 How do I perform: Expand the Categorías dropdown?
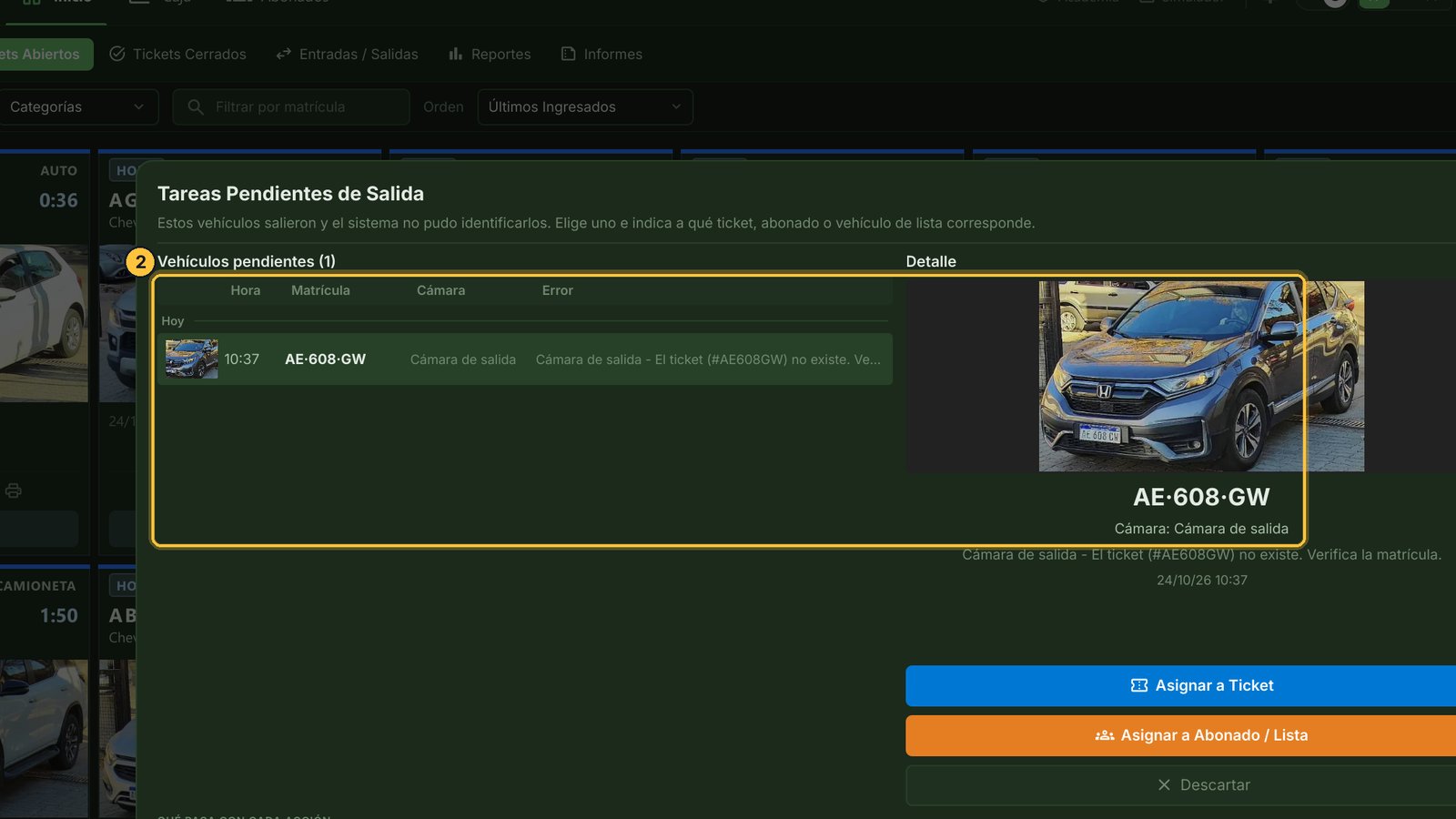pos(77,106)
